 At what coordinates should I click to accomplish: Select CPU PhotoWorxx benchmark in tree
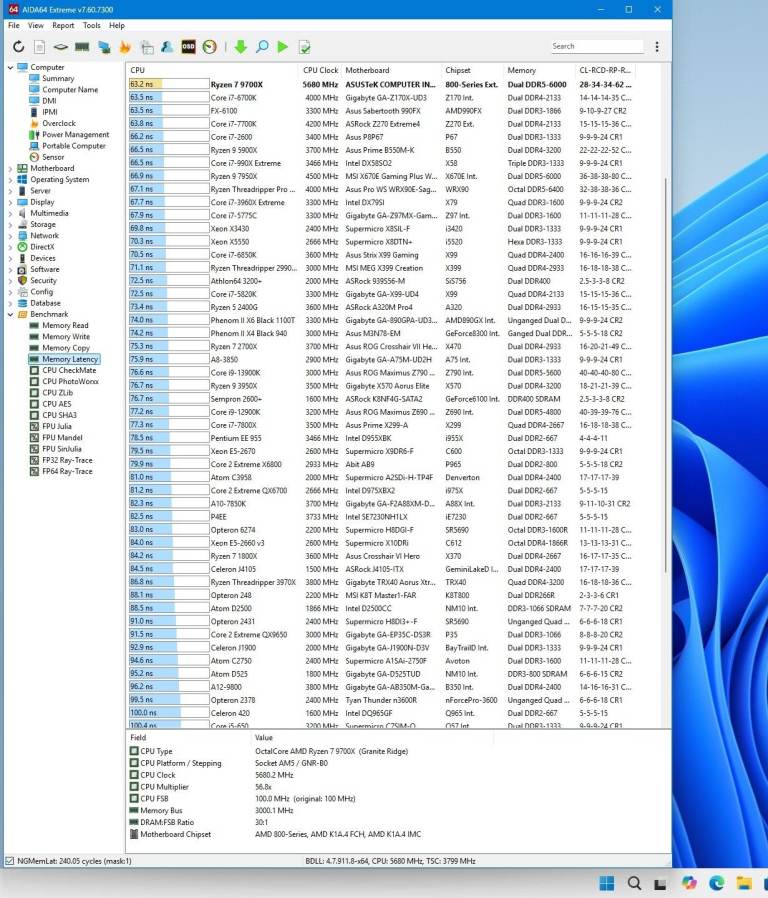(x=70, y=381)
